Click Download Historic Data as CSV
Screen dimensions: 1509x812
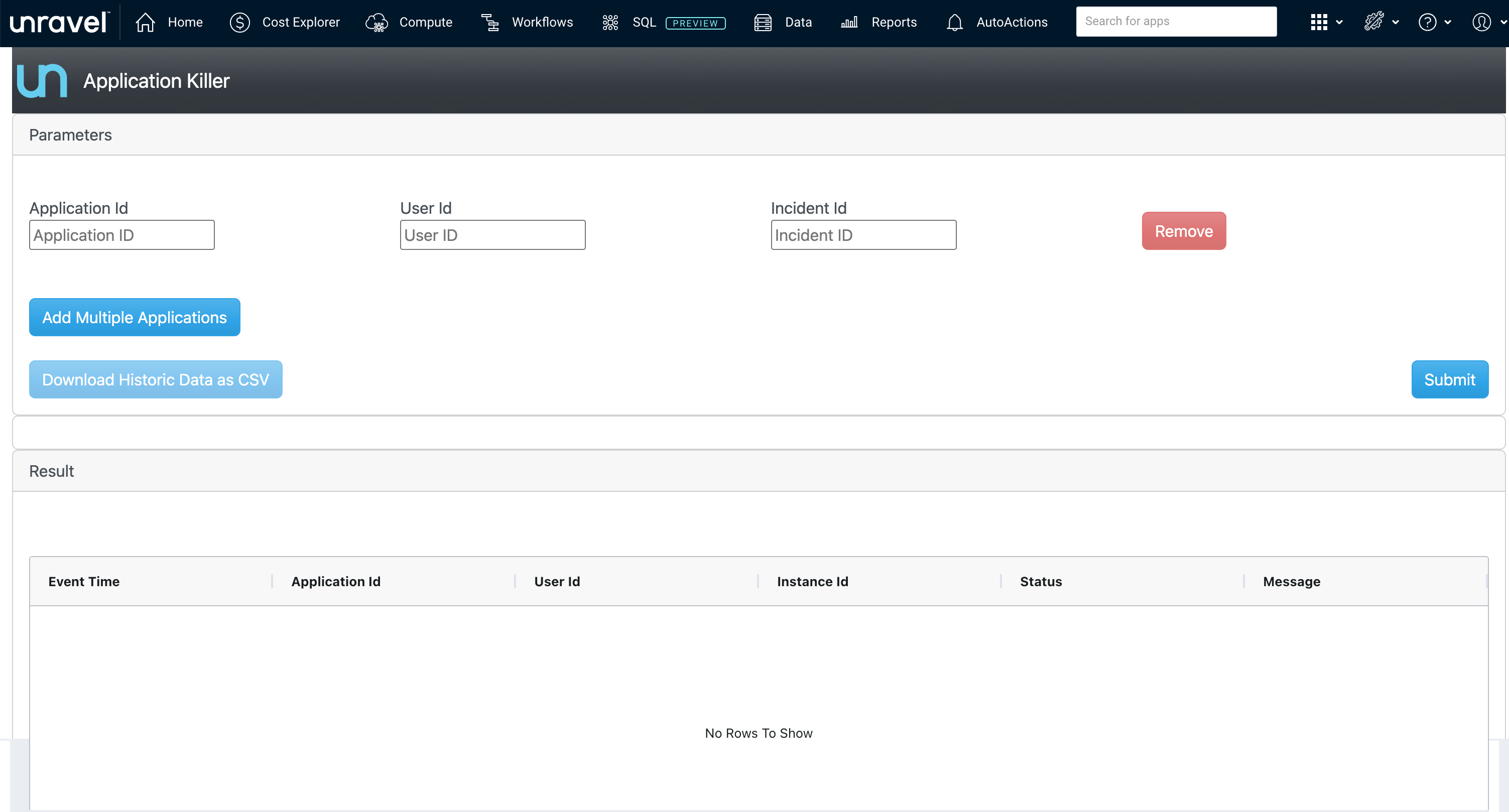(x=155, y=379)
